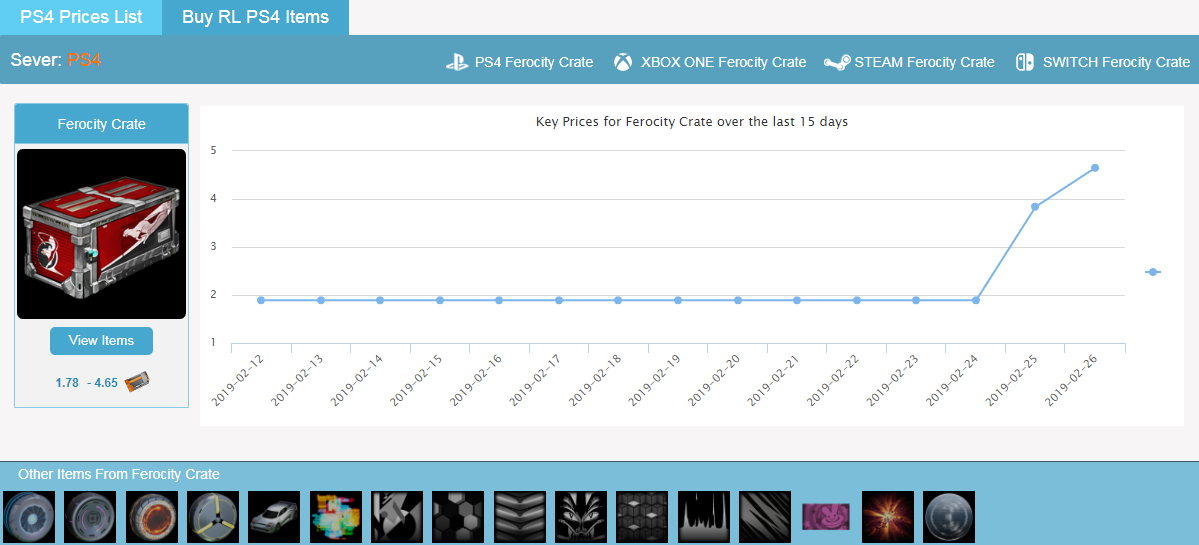Click the Ferocity Crate image
Viewport: 1199px width, 545px height.
[x=102, y=234]
